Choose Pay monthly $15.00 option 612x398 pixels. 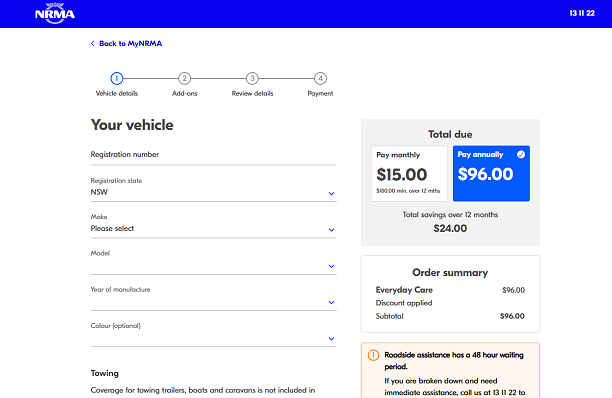click(x=409, y=174)
